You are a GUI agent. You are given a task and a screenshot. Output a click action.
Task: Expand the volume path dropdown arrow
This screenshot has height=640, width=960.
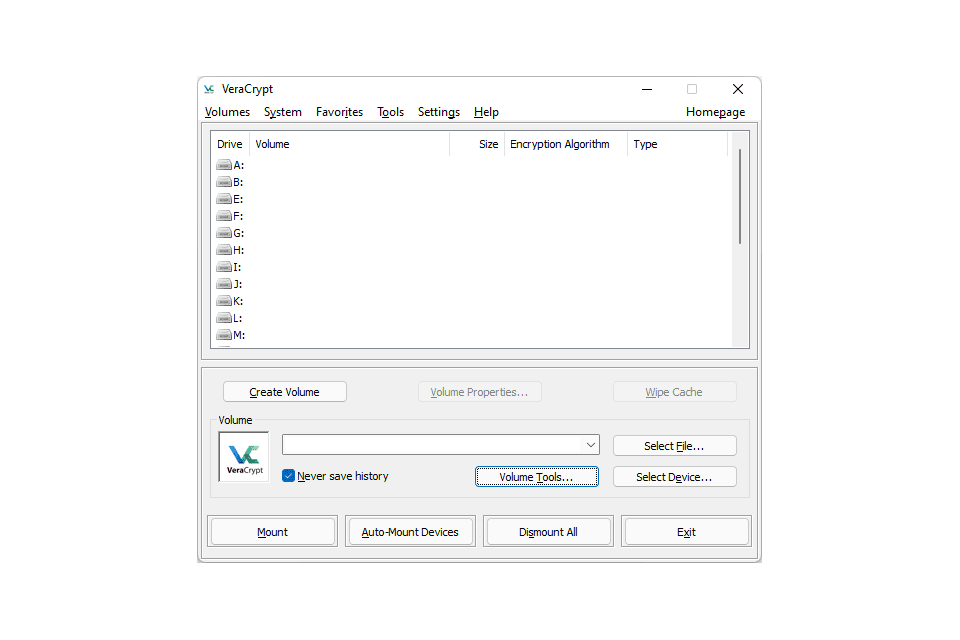point(590,445)
